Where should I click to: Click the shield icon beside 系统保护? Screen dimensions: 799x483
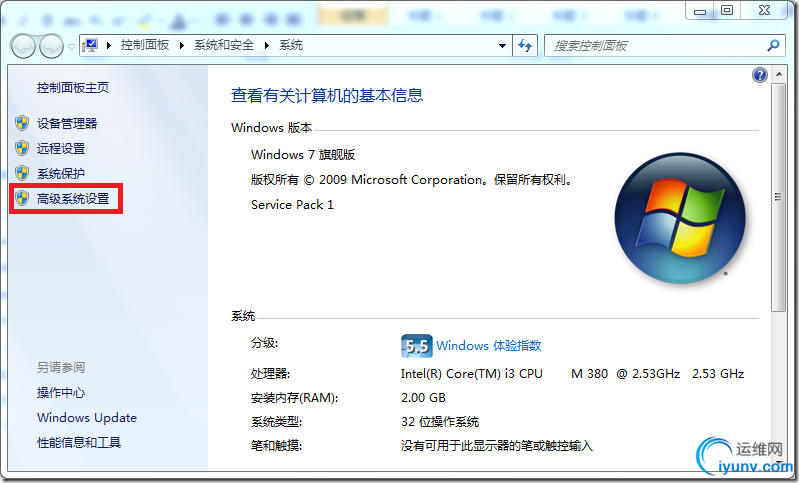(x=22, y=173)
